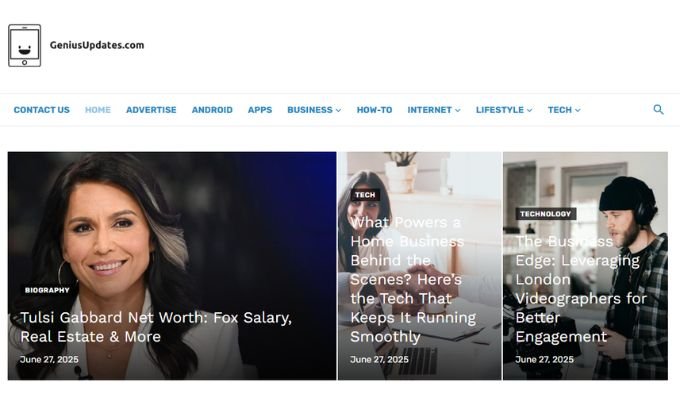Click the Tech category badge
Image resolution: width=680 pixels, height=409 pixels.
click(365, 195)
